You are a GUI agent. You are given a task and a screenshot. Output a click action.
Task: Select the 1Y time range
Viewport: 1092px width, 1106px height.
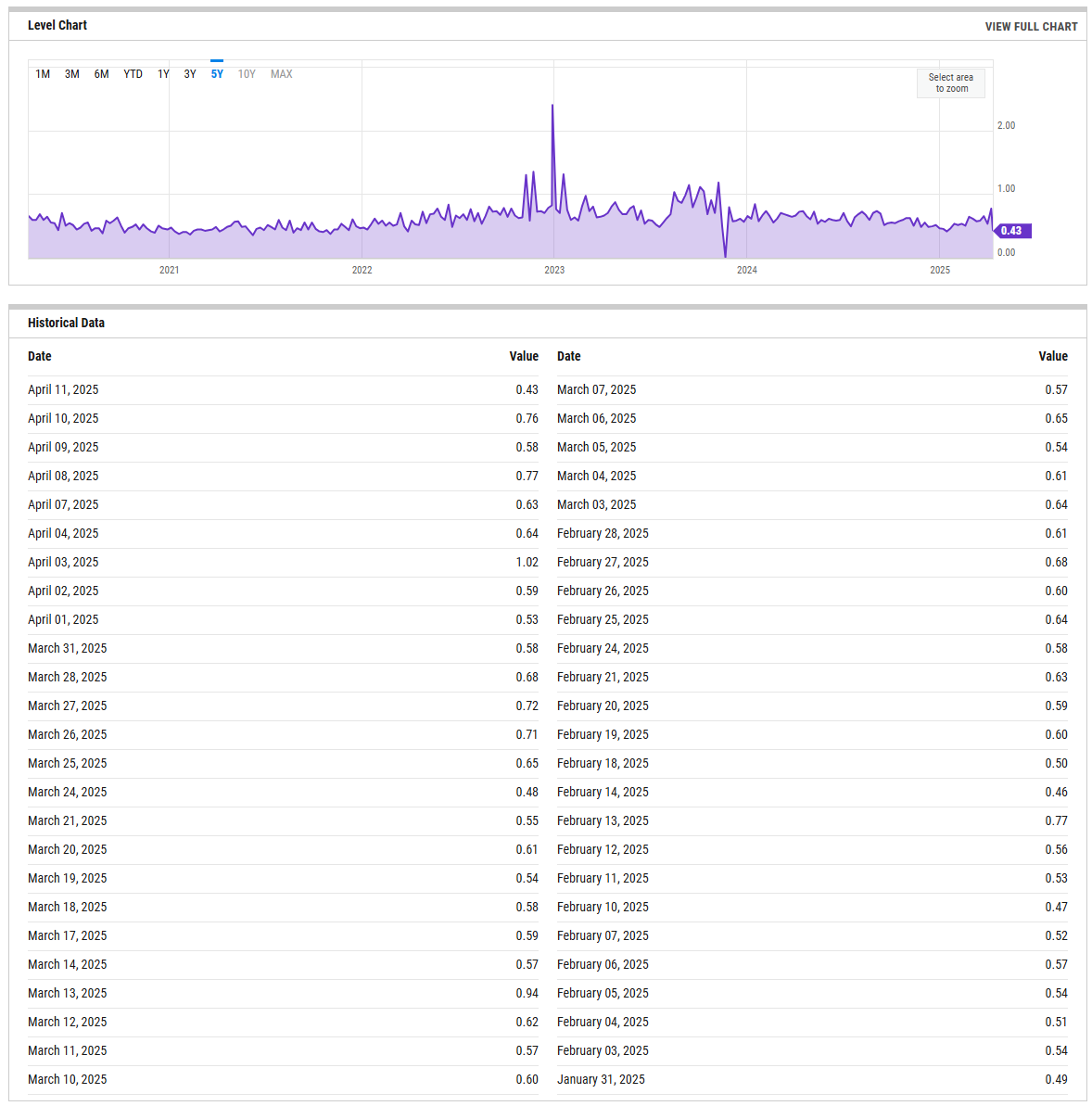tap(163, 74)
